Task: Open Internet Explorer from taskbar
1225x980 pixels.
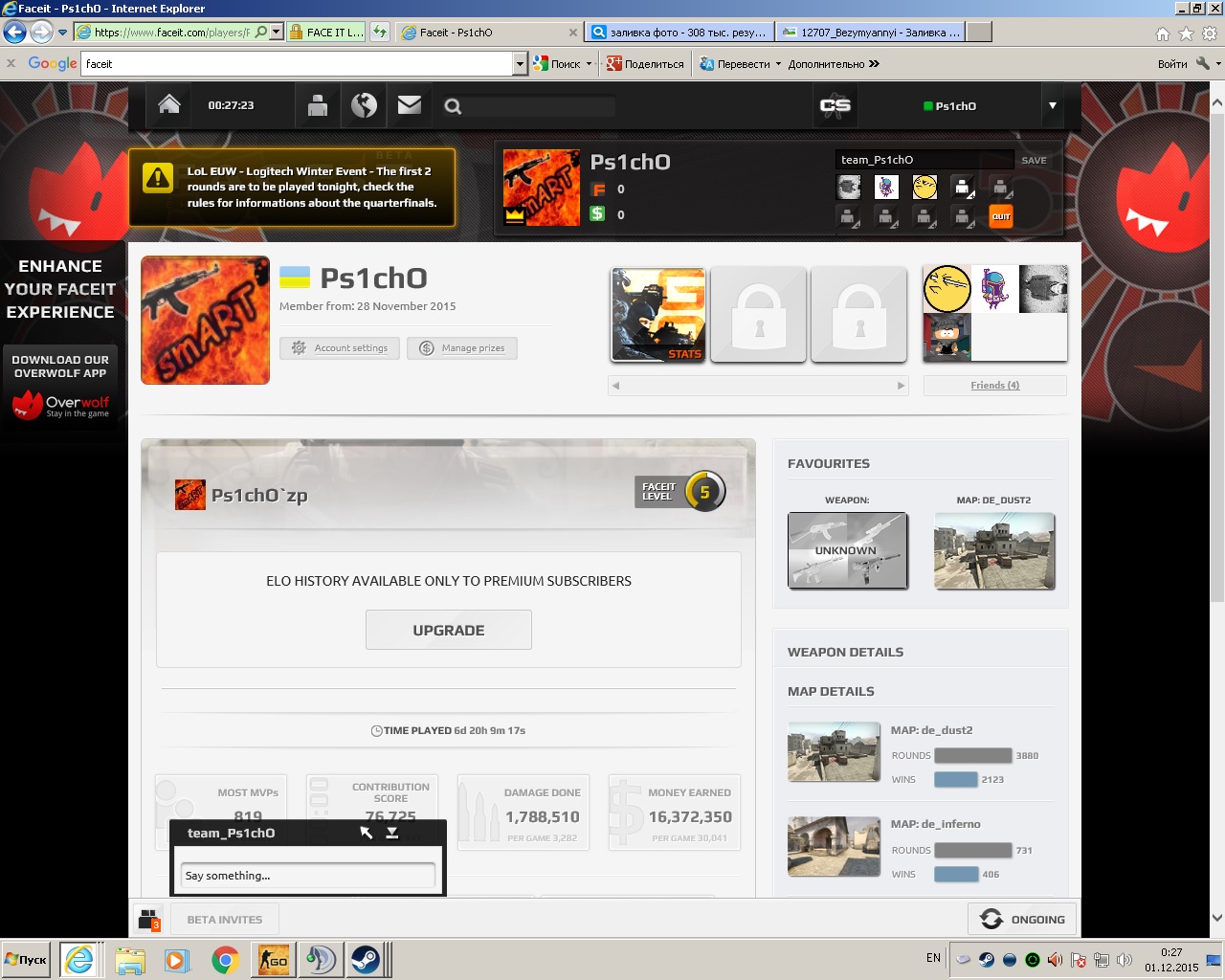Action: pos(79,960)
